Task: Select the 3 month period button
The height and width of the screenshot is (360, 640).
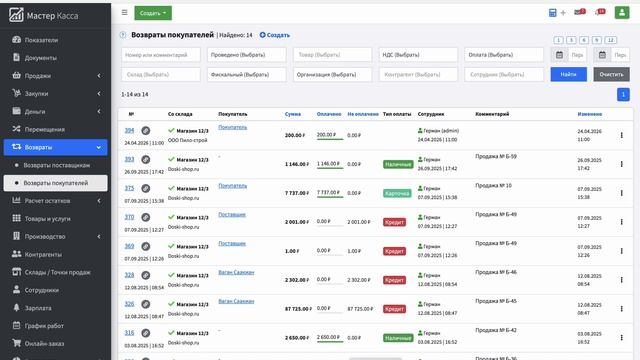Action: coord(571,40)
